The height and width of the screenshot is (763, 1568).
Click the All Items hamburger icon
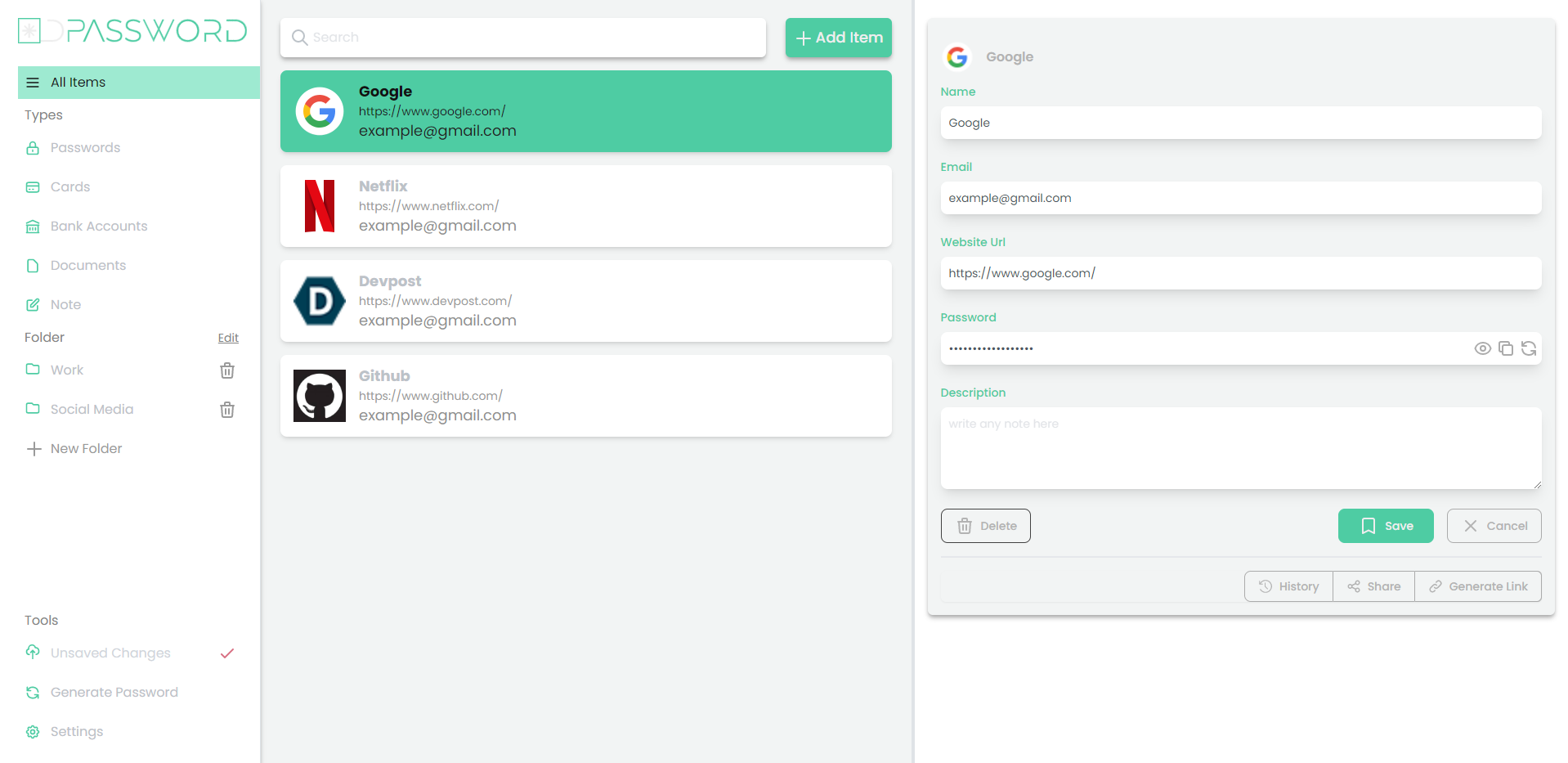click(x=33, y=83)
